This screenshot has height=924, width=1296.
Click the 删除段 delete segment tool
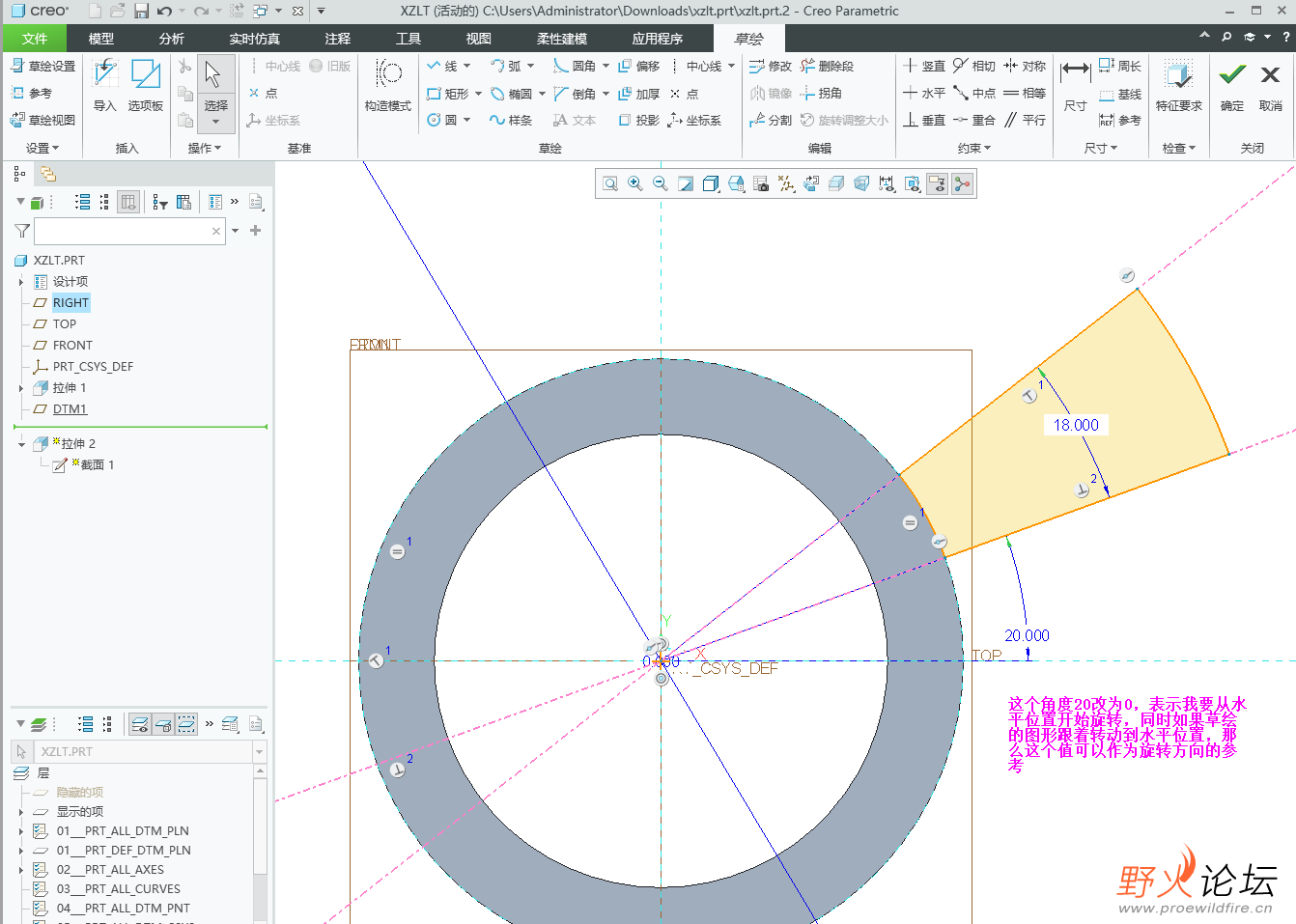point(828,67)
